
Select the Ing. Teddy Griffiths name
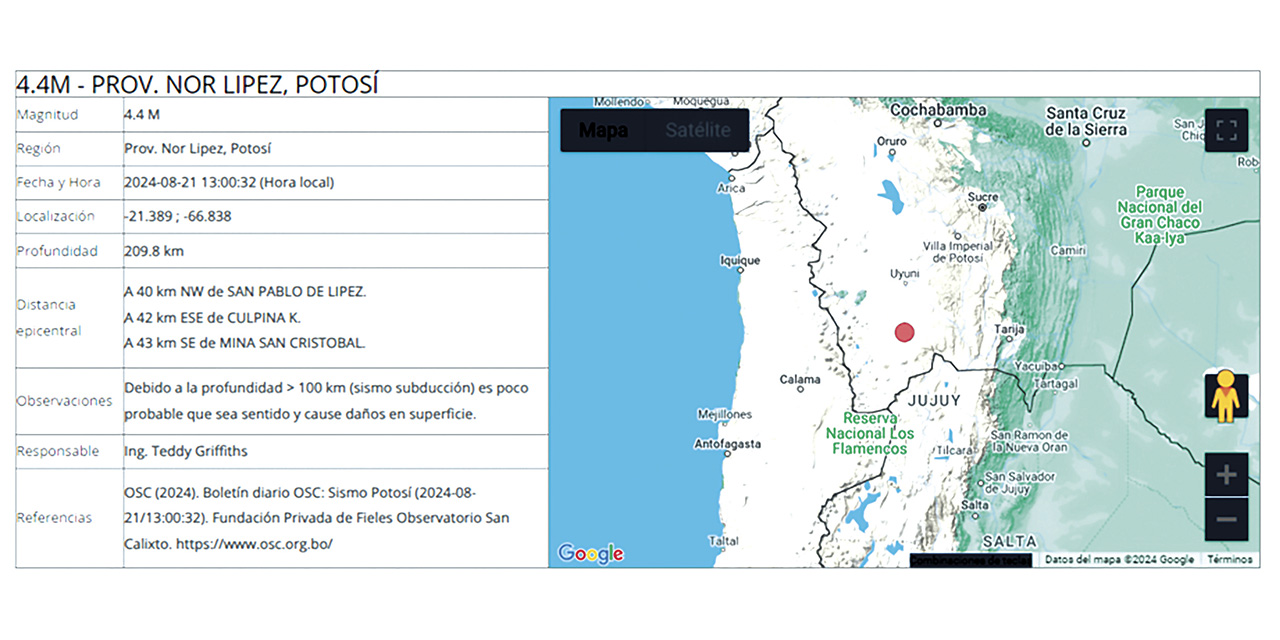click(x=186, y=451)
